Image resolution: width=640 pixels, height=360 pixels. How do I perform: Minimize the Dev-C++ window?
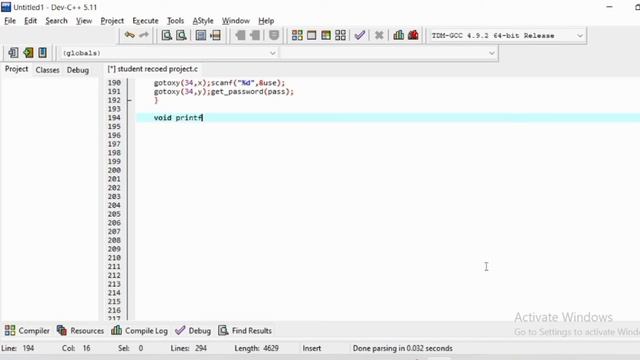tap(609, 7)
